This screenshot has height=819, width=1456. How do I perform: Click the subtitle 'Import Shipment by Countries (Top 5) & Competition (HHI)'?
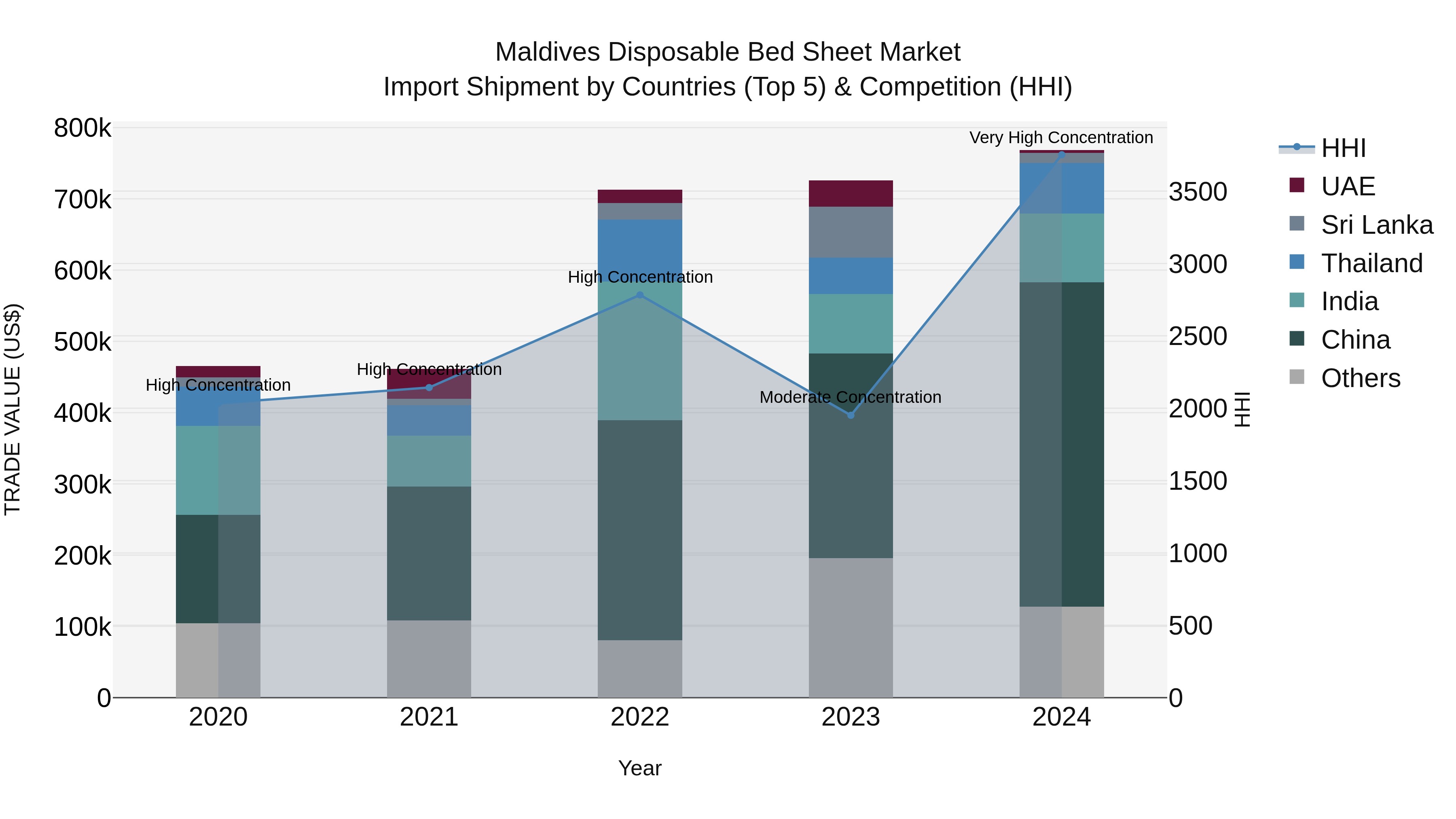tap(728, 87)
